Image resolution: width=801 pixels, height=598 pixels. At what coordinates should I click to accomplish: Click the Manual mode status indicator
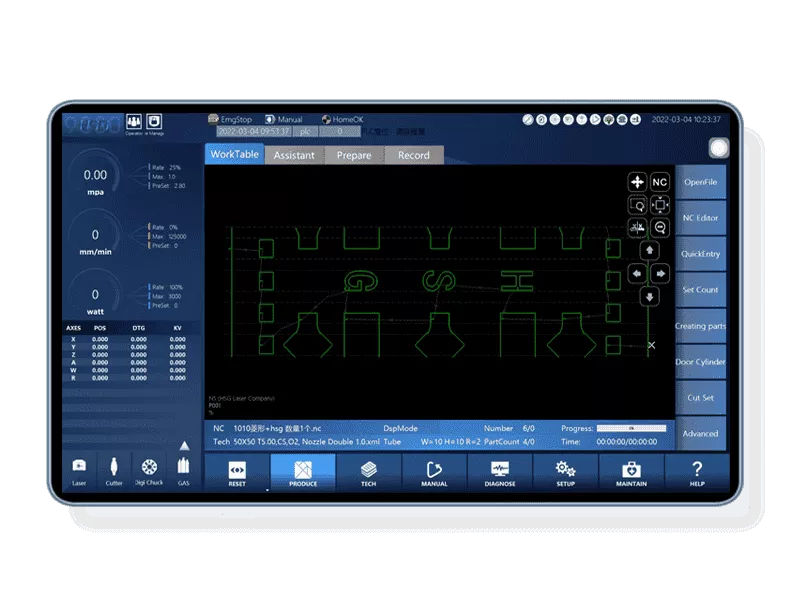coord(284,119)
